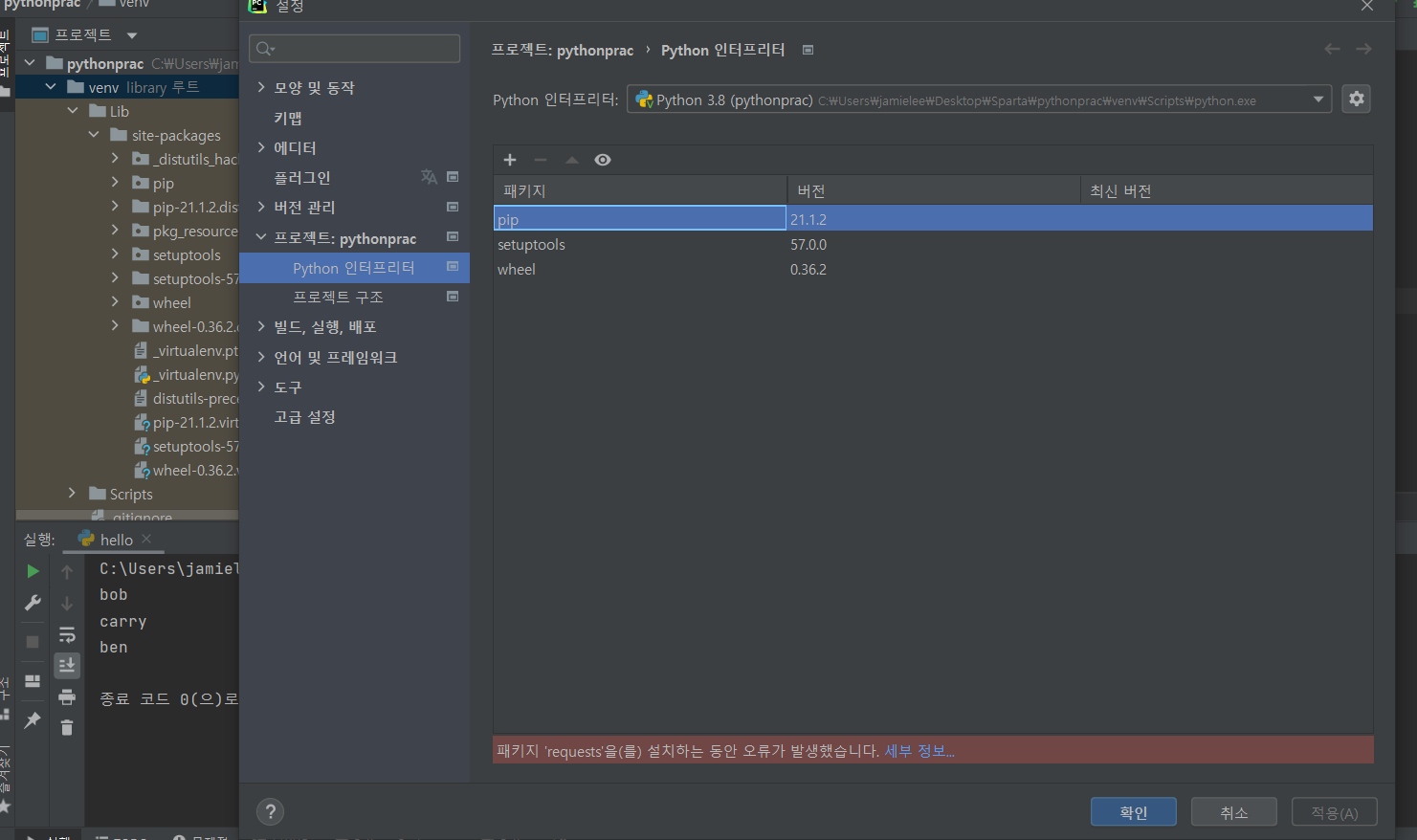
Task: Collapse 프로젝트: pythonprac settings section
Action: [x=261, y=237]
